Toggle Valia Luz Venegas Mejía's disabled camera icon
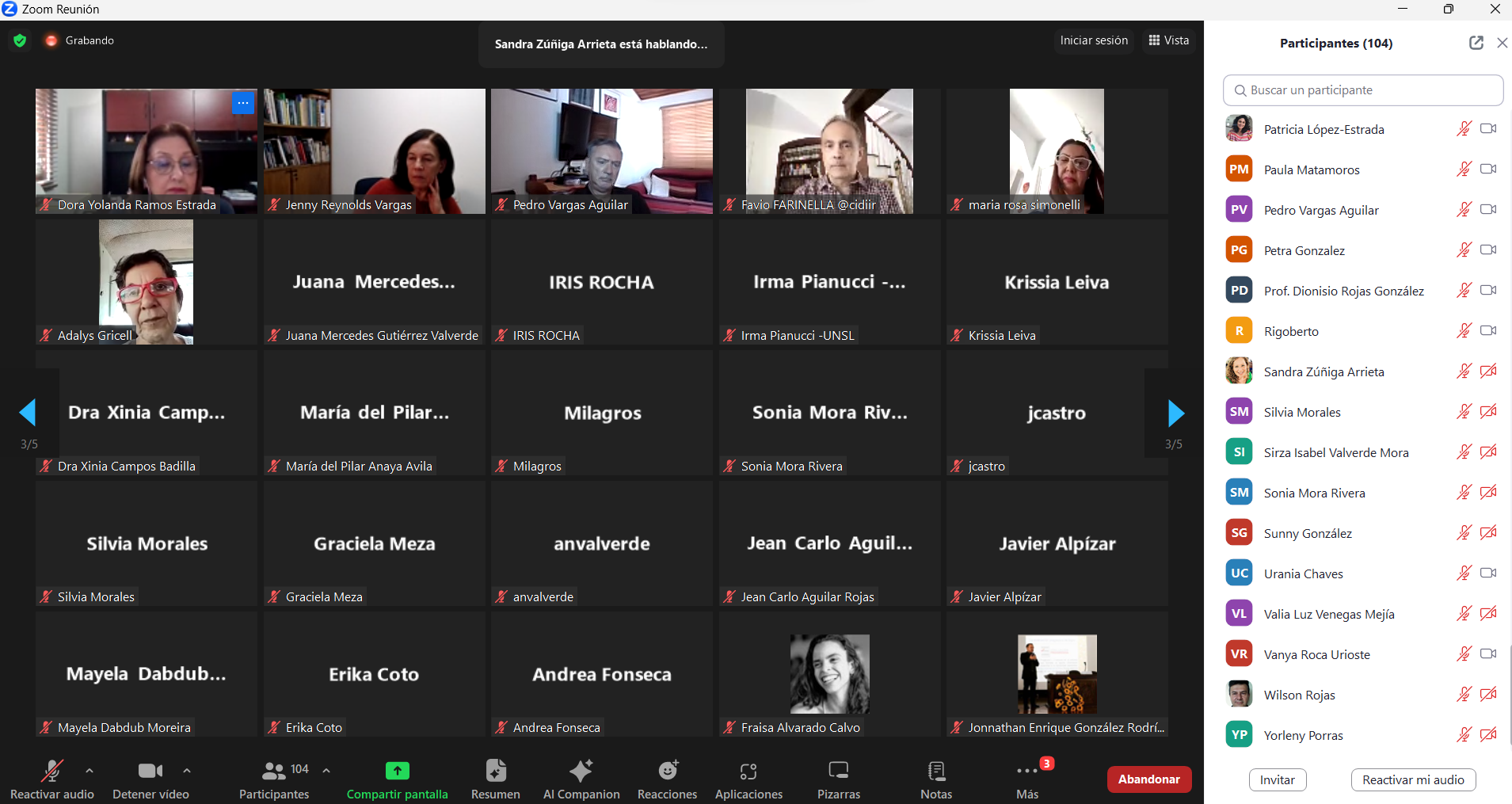 [1489, 613]
